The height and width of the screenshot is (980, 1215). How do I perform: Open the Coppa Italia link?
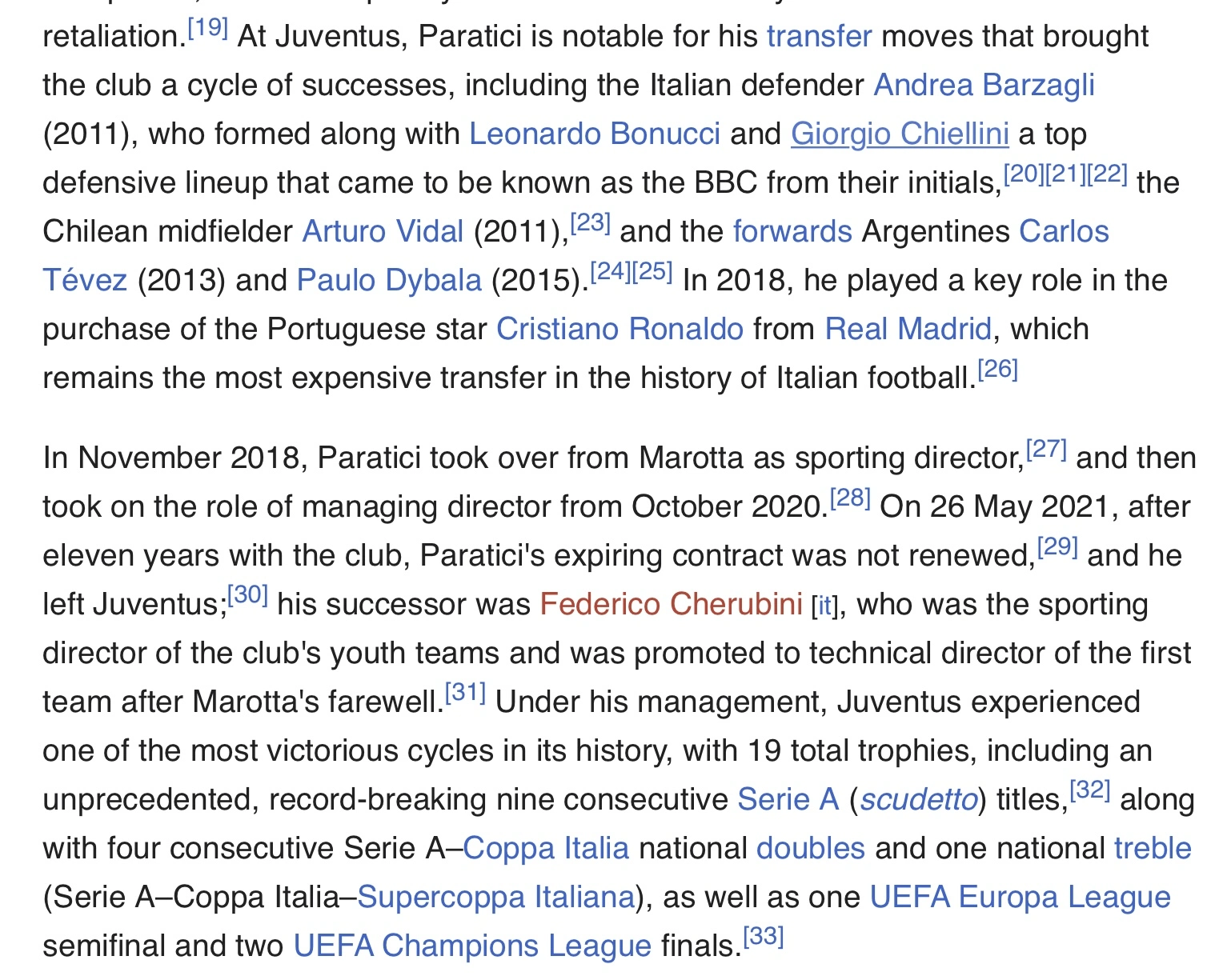tap(546, 849)
